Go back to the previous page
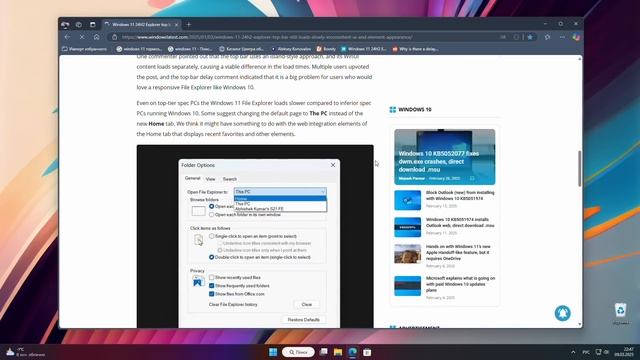640x360 pixels. 67,37
